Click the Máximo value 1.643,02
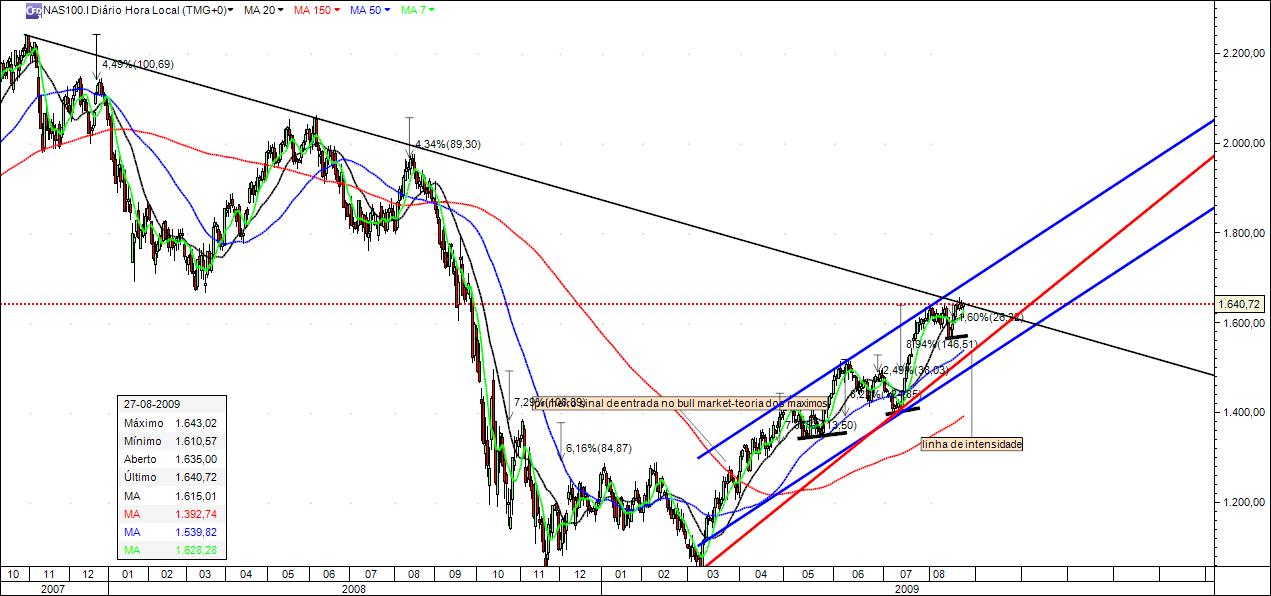Viewport: 1271px width, 596px height. 195,423
